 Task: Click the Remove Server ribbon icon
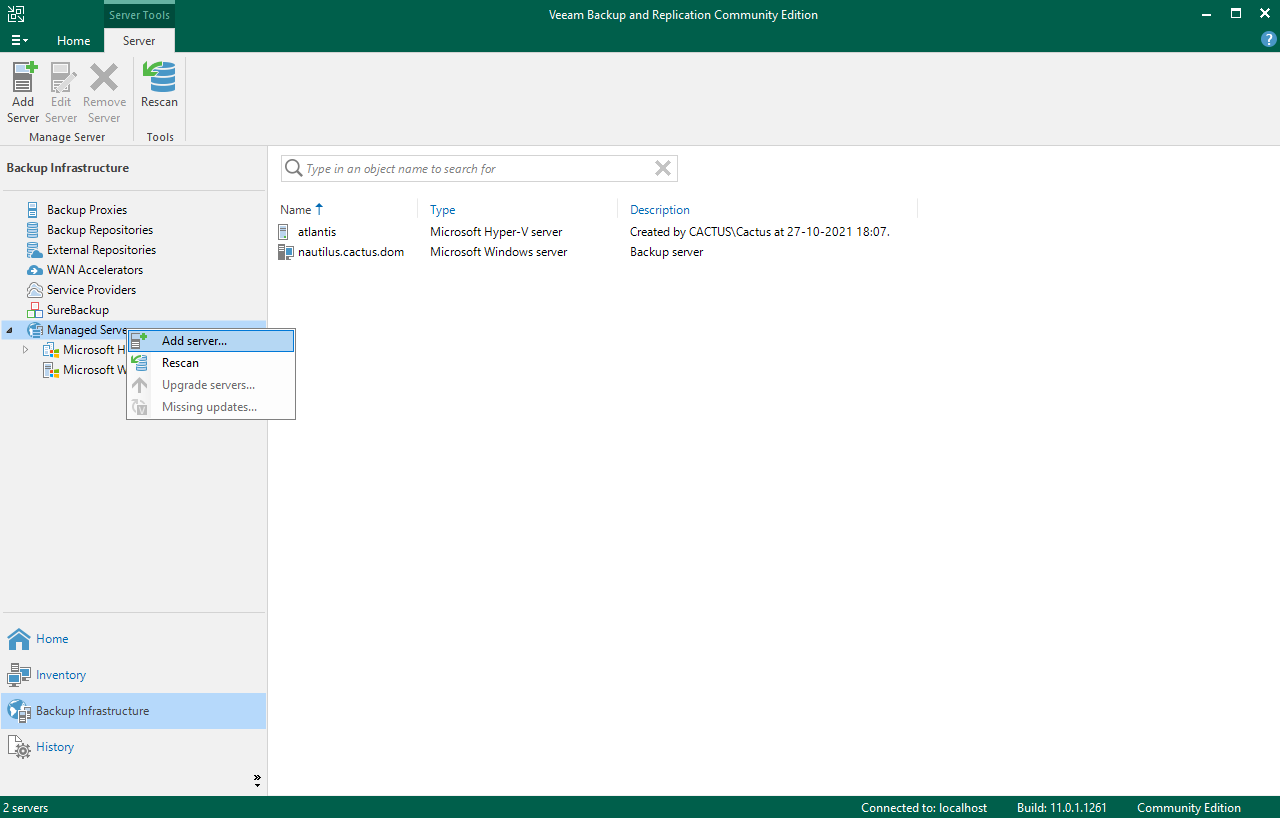pyautogui.click(x=103, y=90)
